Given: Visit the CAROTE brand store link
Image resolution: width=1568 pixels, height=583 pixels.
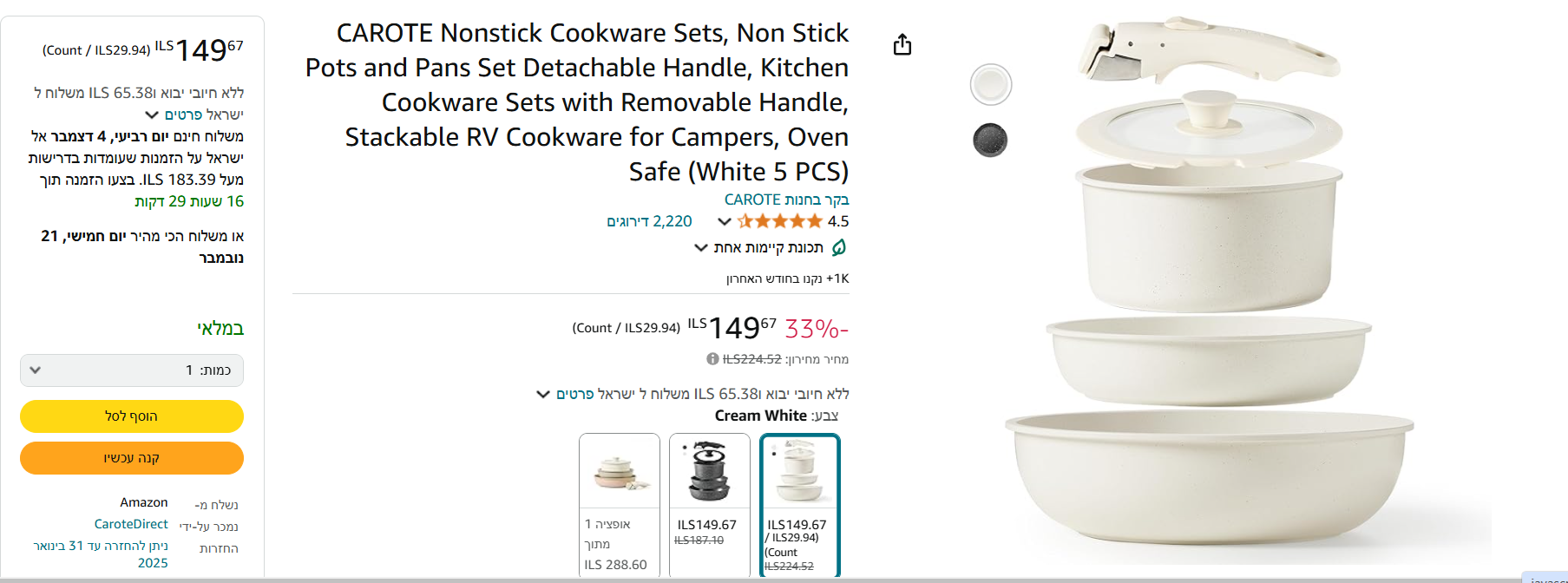Looking at the screenshot, I should tap(786, 200).
